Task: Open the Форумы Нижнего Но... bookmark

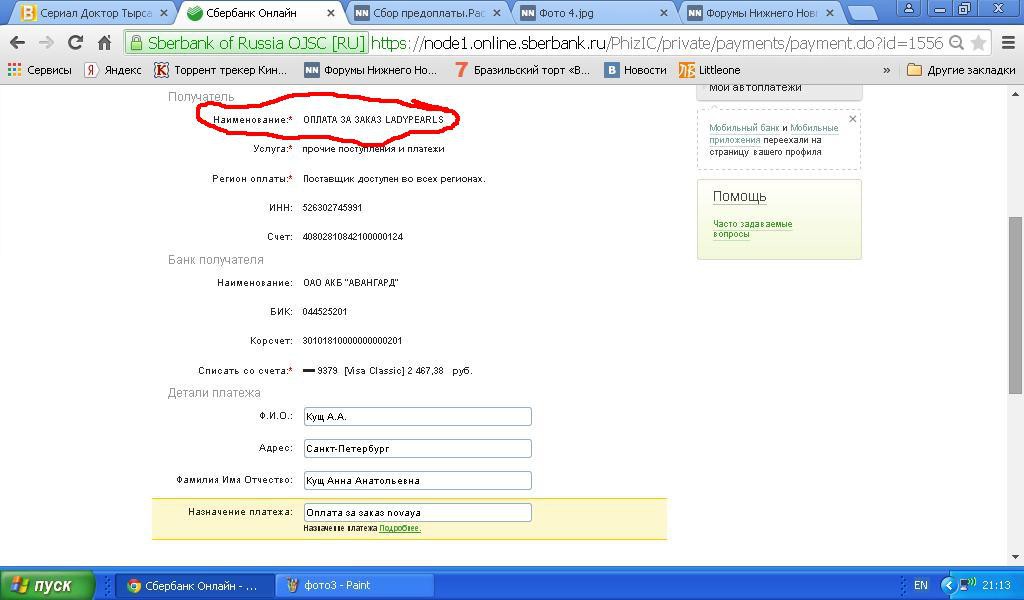Action: click(x=370, y=70)
